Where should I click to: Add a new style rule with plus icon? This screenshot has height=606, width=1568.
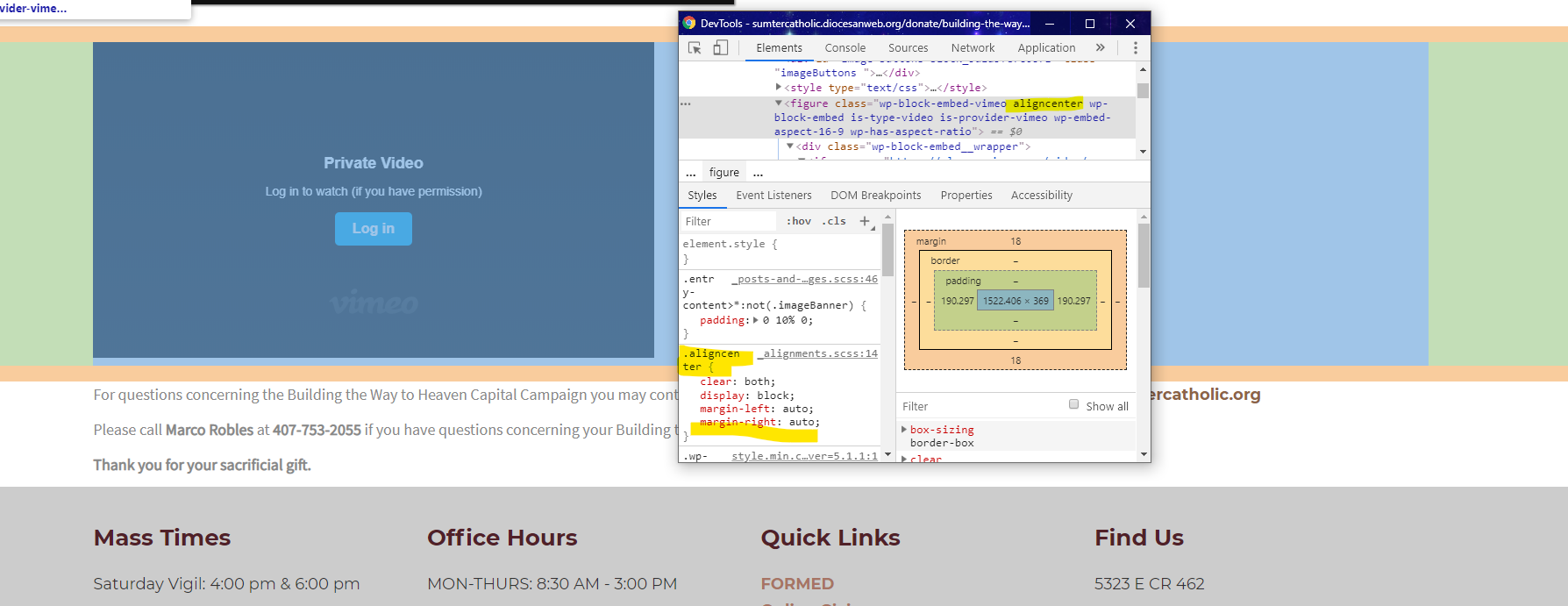tap(865, 221)
